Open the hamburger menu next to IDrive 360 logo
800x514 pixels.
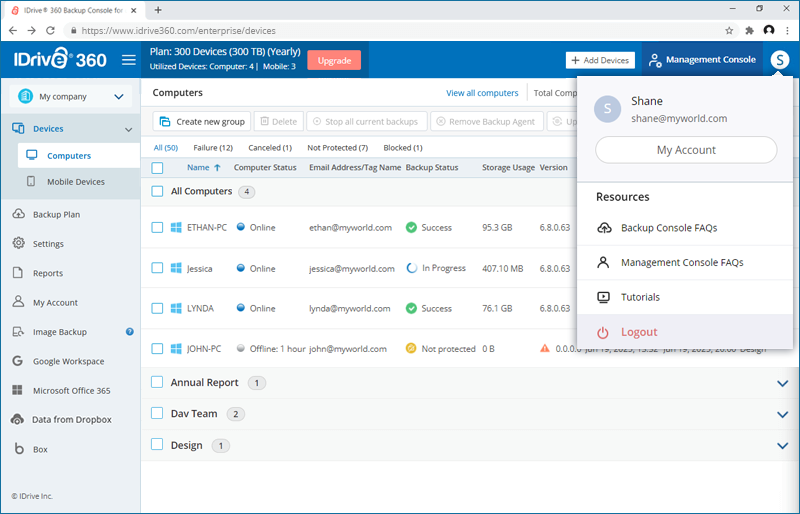pos(129,60)
